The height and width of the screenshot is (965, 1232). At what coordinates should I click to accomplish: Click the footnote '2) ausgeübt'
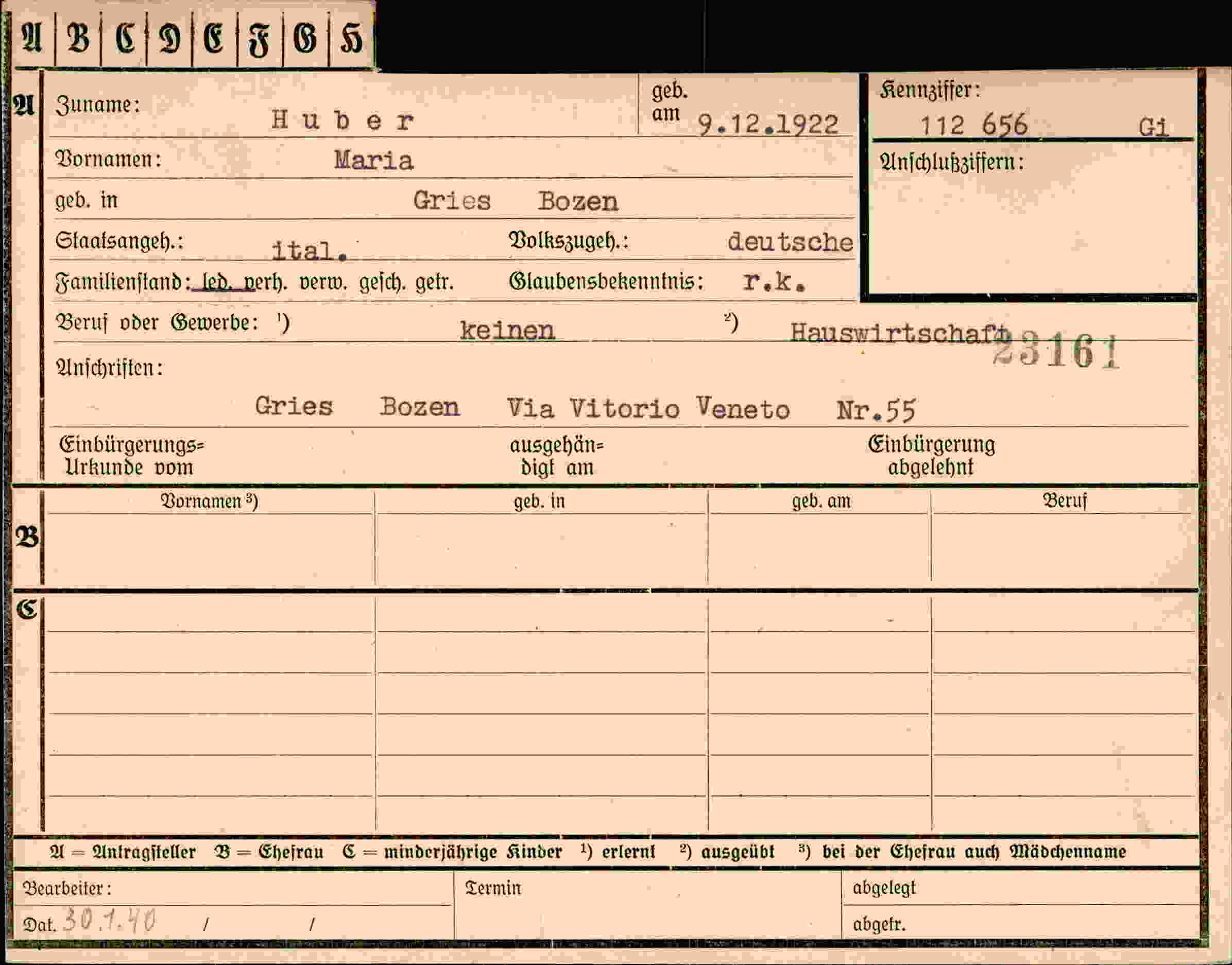[x=727, y=851]
